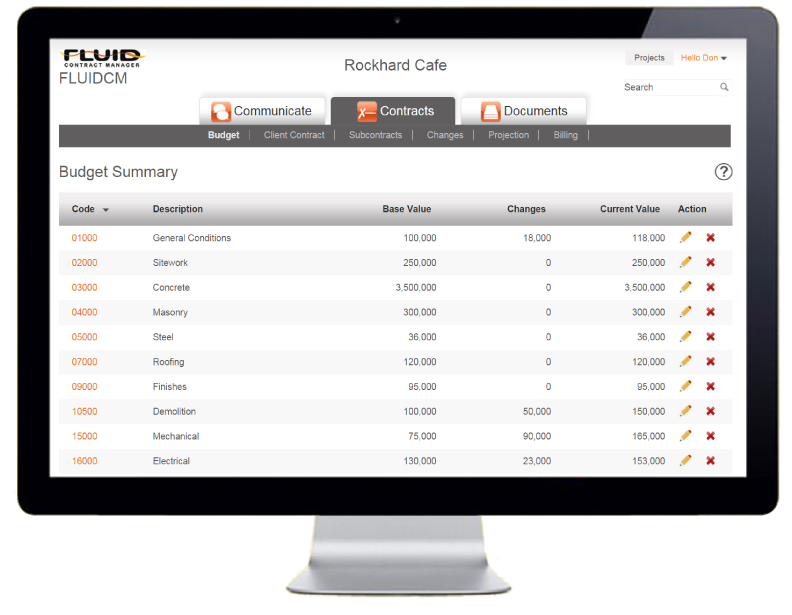Delete the Demolition row
Screen dimensions: 792x615
point(710,411)
